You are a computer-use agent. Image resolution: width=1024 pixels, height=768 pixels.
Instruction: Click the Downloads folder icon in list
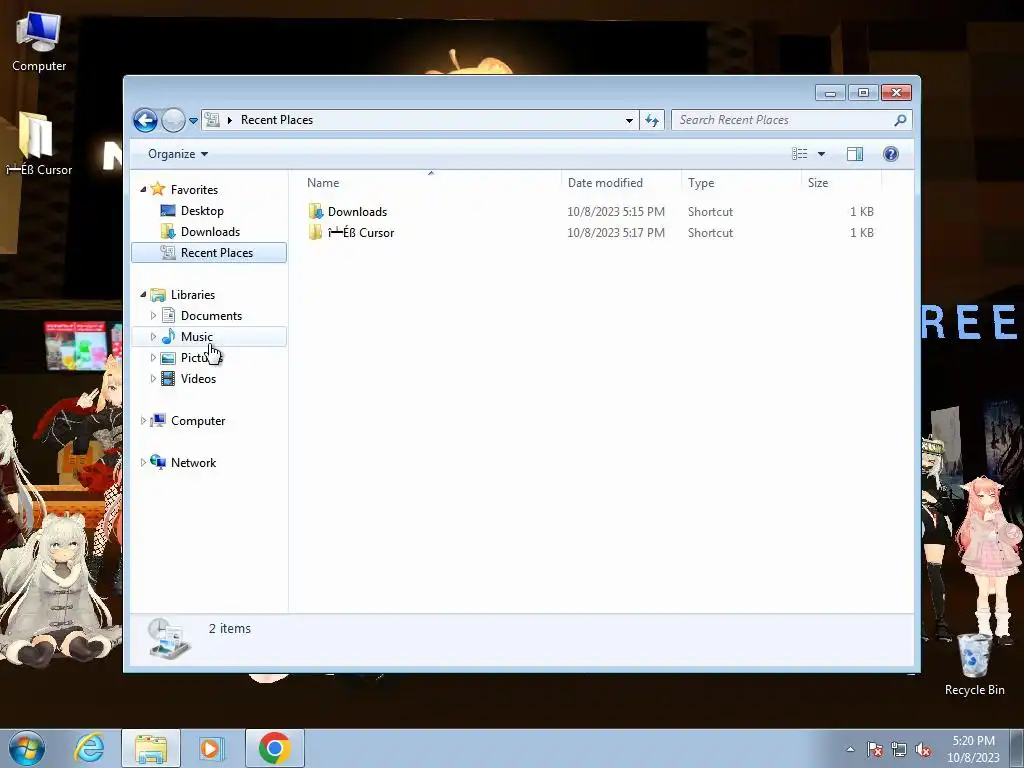(315, 212)
